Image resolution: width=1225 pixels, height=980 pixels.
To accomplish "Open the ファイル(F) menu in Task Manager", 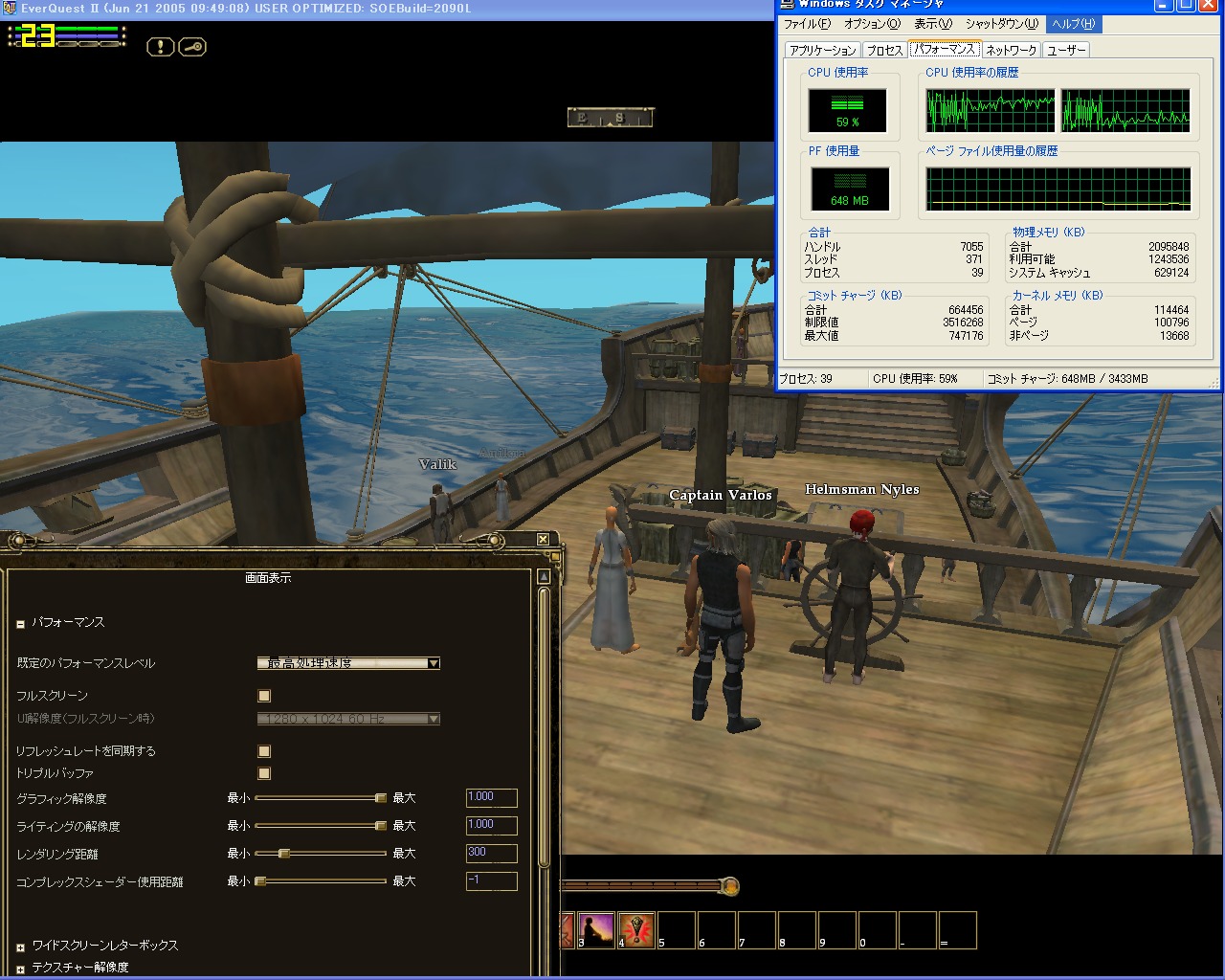I will tap(807, 24).
